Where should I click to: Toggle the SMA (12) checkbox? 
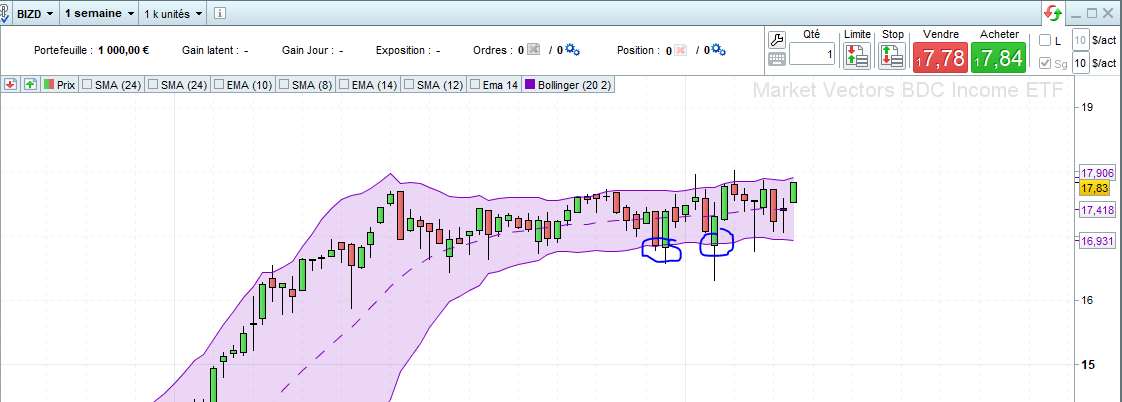410,84
